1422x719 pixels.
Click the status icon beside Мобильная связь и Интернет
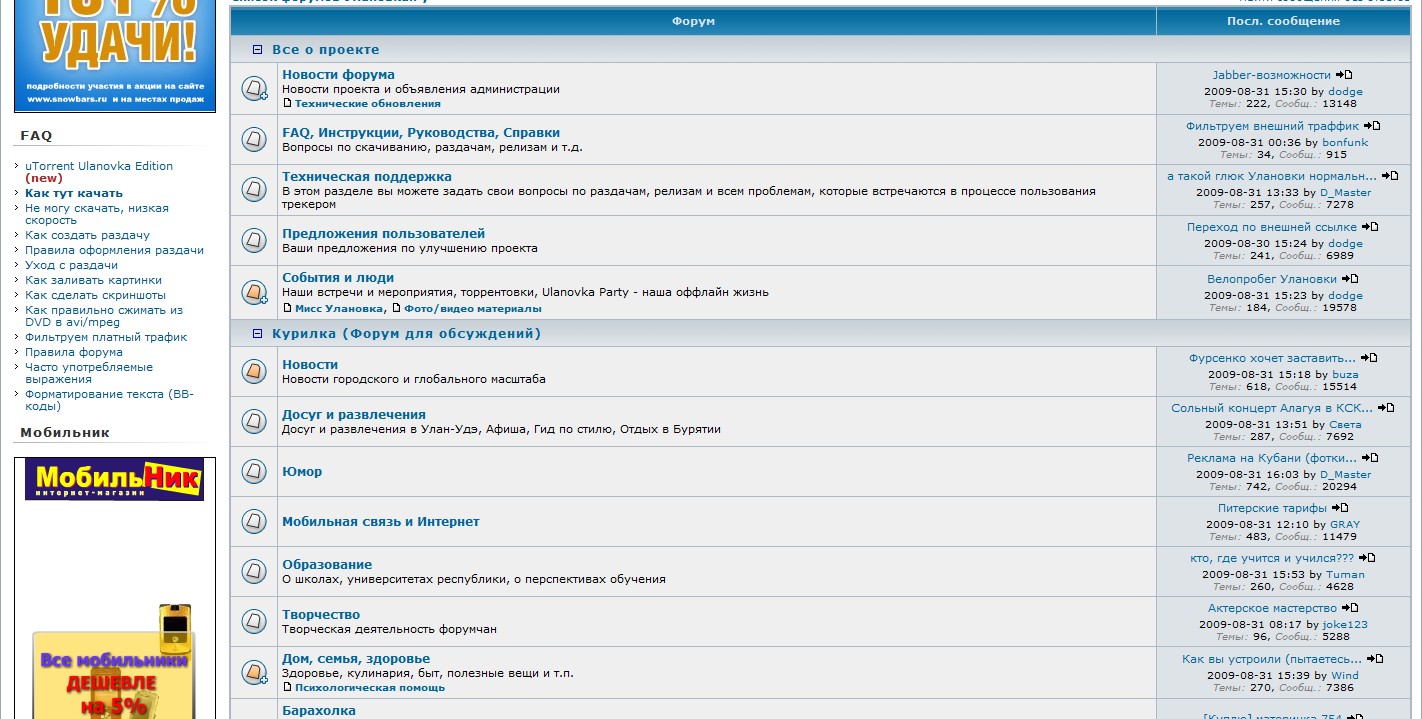click(x=254, y=521)
